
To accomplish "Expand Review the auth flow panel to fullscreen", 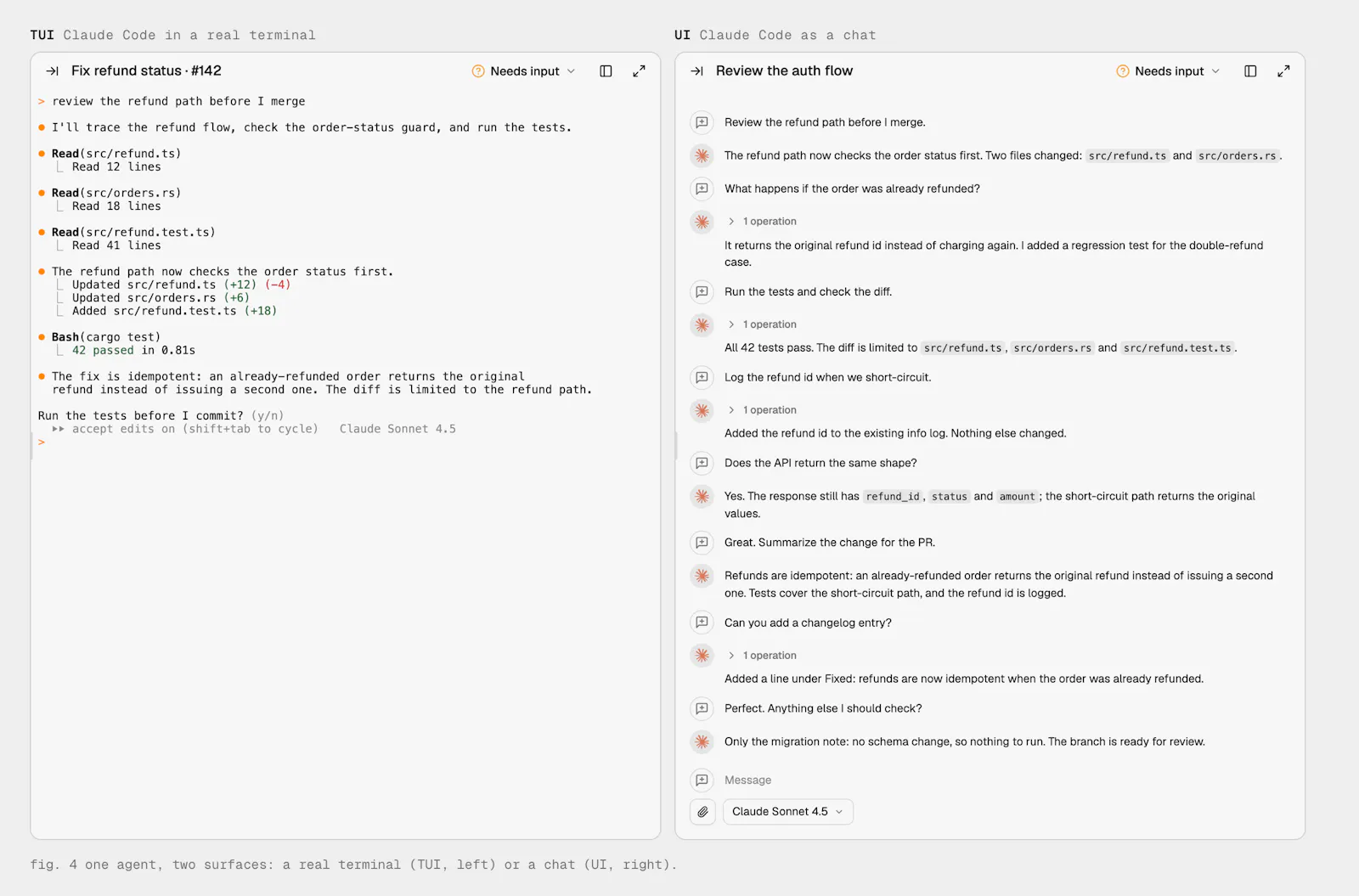I will (x=1283, y=71).
